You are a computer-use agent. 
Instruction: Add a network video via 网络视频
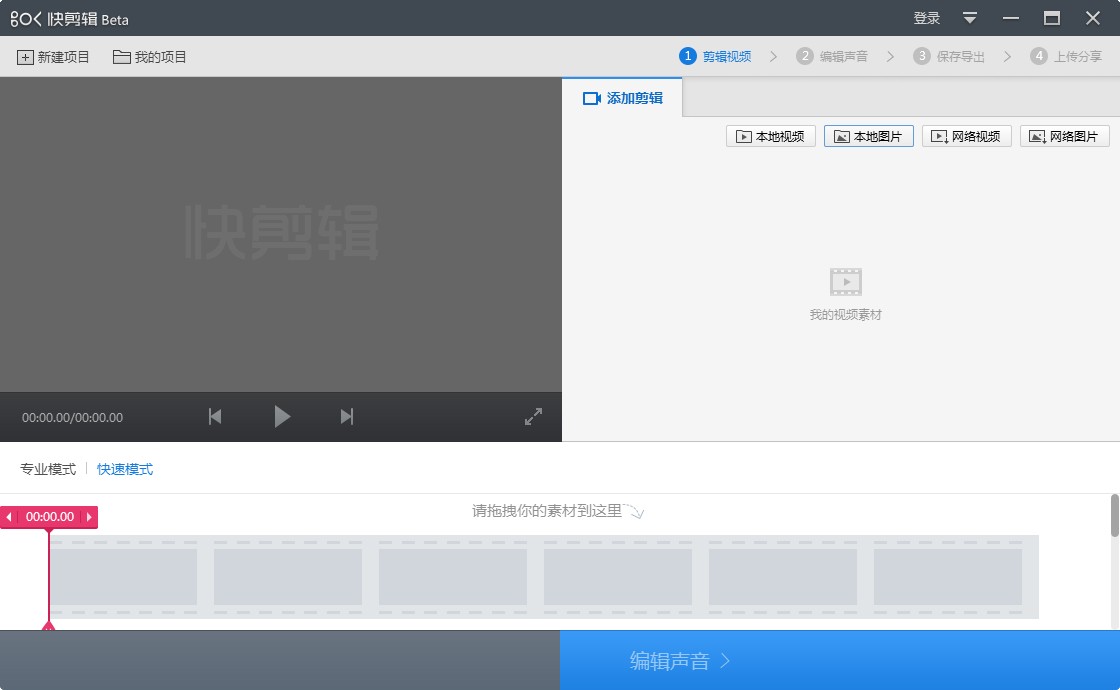pyautogui.click(x=966, y=135)
